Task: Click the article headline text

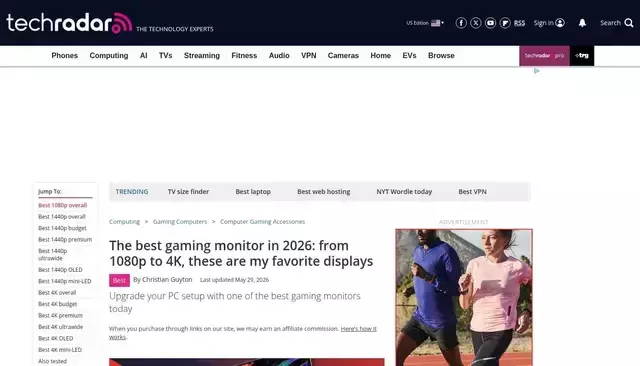Action: point(241,253)
